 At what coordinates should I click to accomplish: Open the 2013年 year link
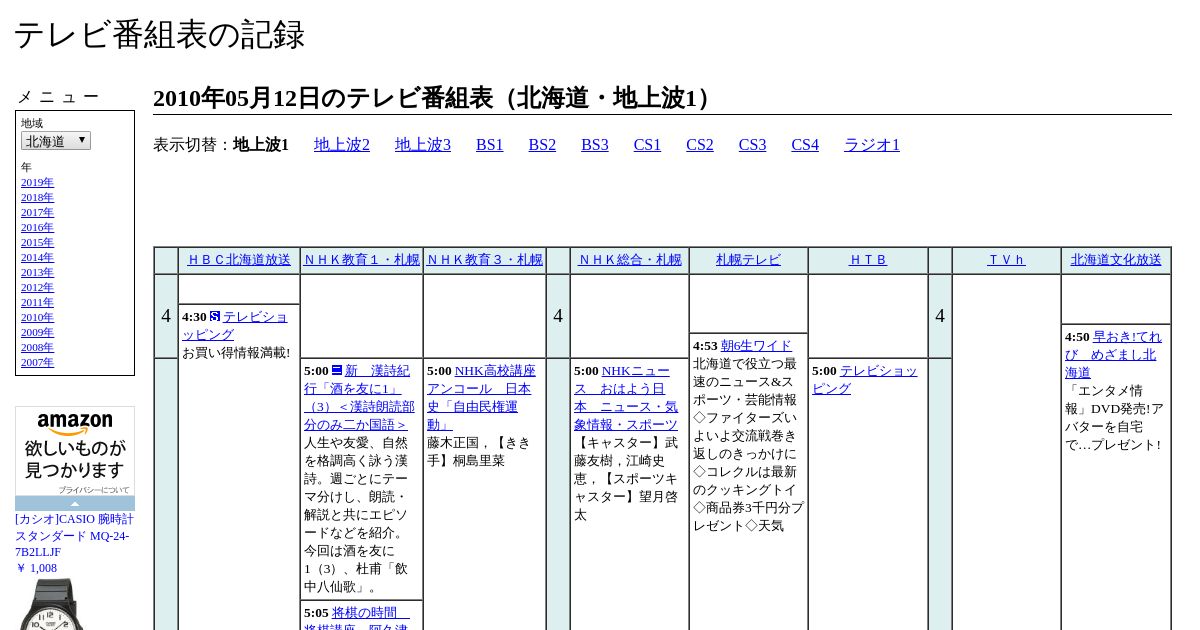click(x=37, y=272)
